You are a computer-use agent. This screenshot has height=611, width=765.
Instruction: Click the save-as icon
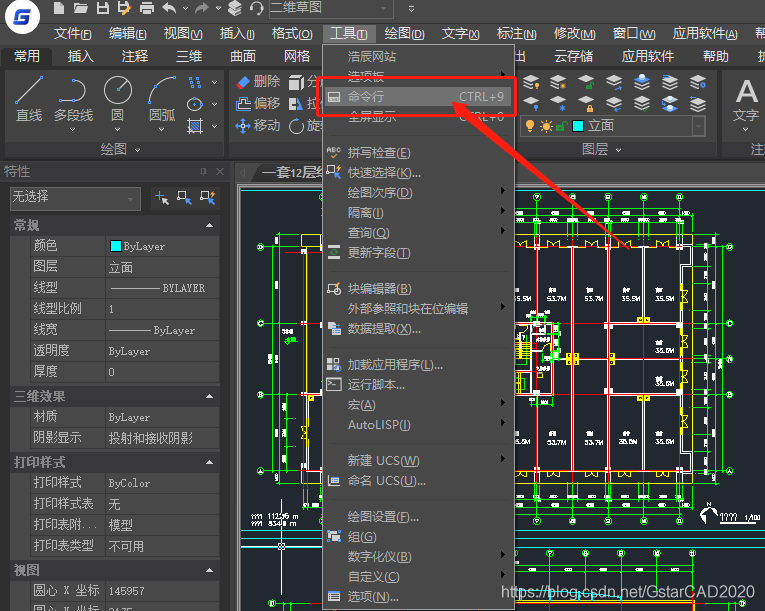124,8
